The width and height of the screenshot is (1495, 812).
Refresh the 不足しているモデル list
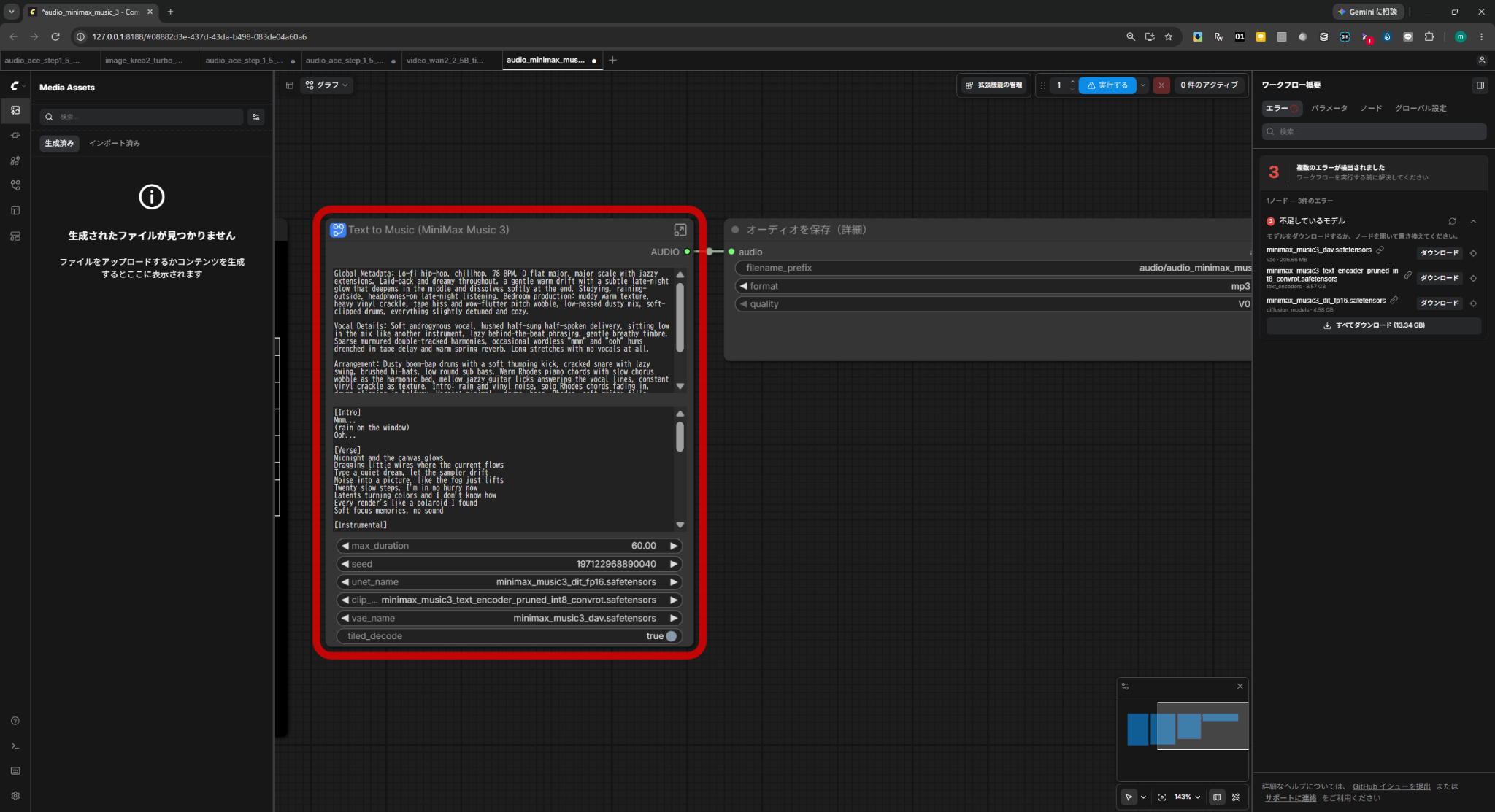coord(1453,221)
